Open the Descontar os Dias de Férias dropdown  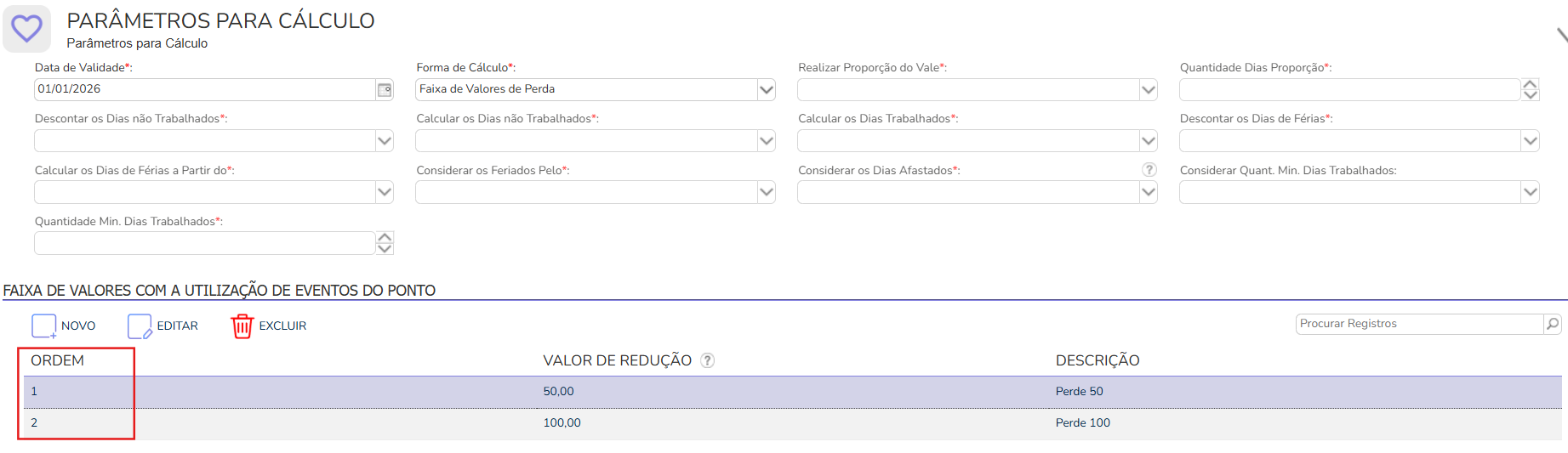[x=1531, y=141]
